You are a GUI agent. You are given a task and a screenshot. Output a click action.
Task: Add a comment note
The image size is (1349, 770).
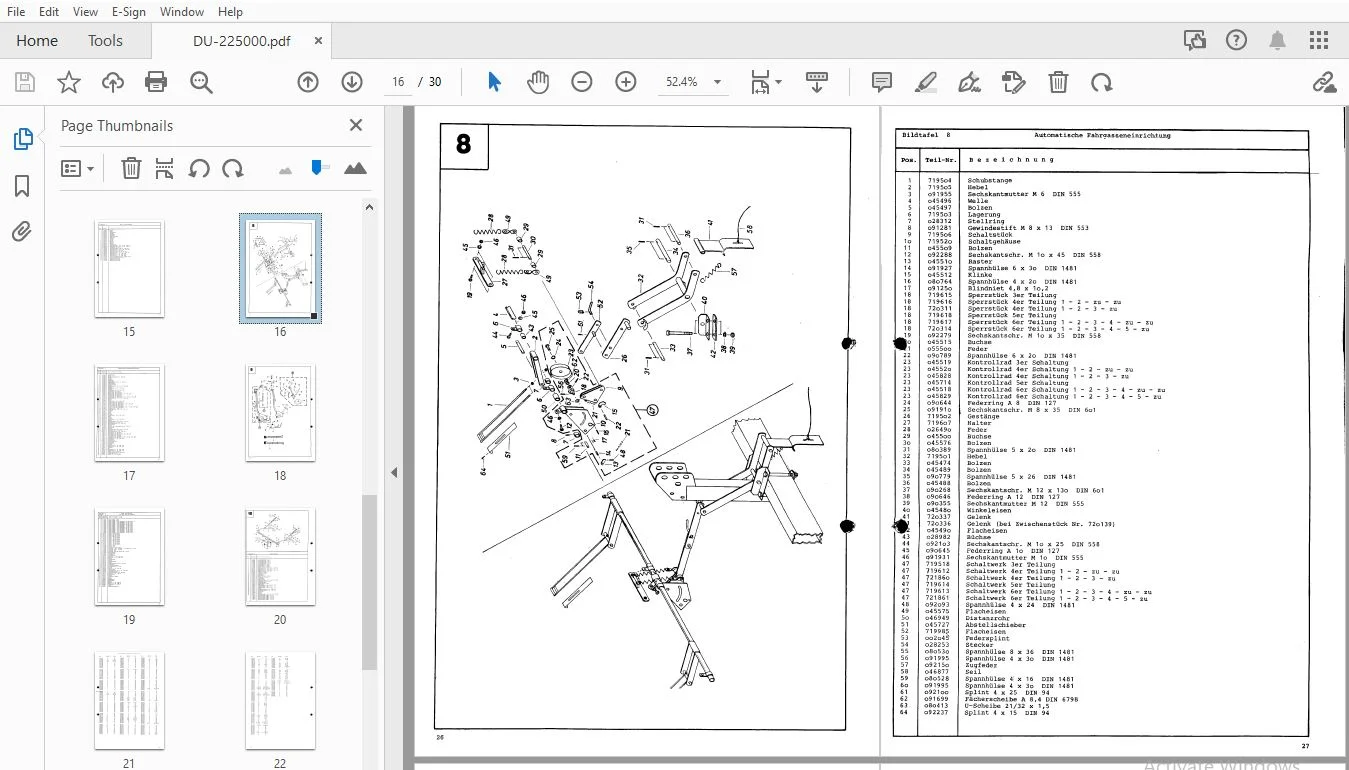pos(882,82)
